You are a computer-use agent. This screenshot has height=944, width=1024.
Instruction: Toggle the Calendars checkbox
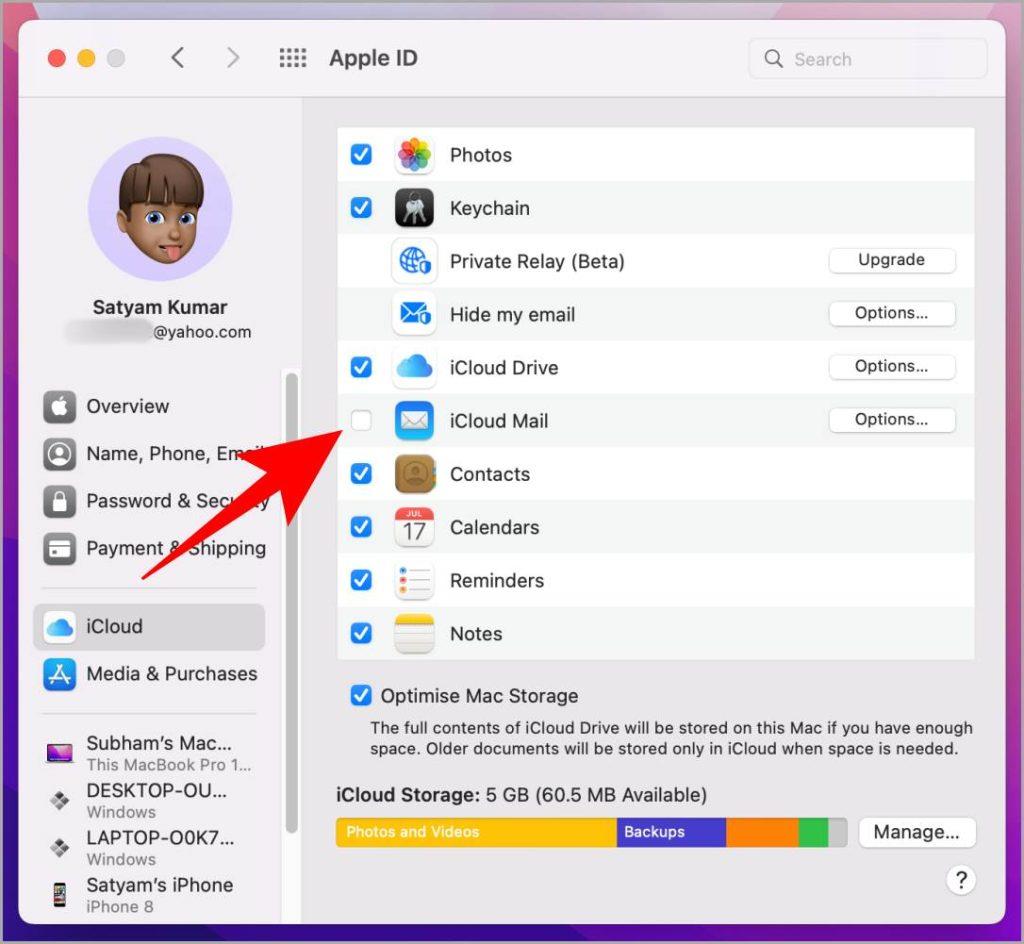(x=361, y=527)
